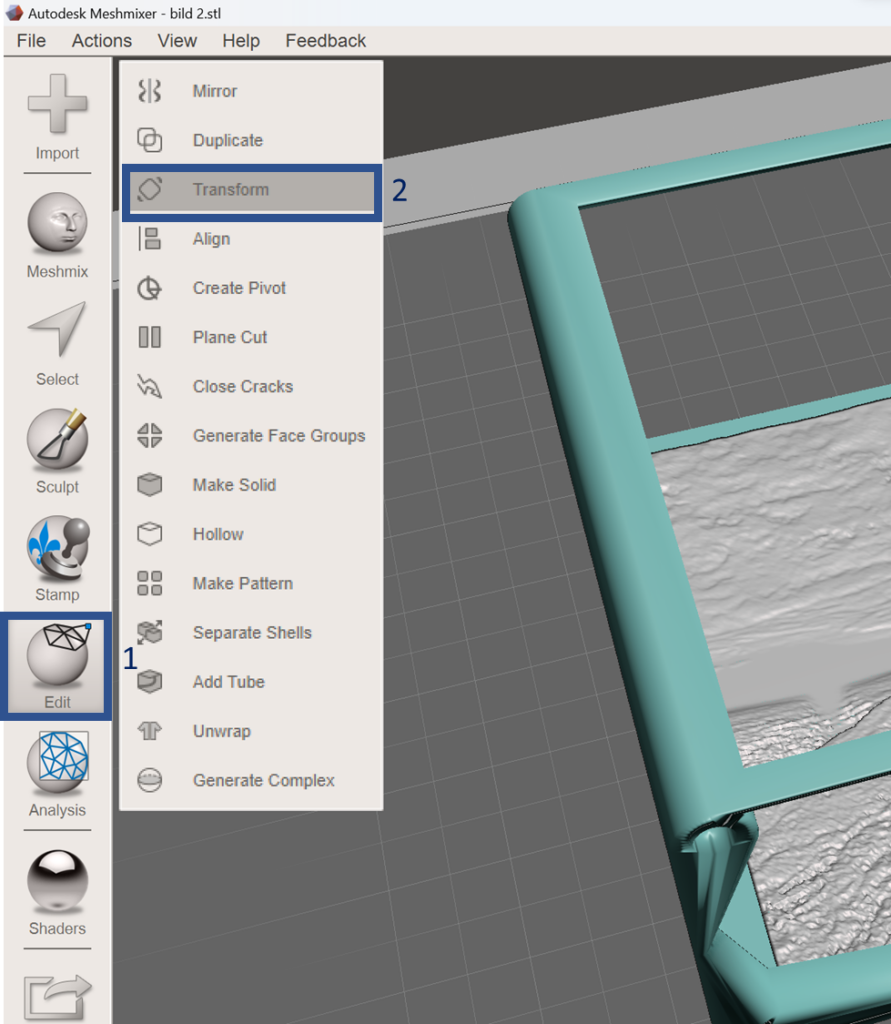Open the File menu

pyautogui.click(x=31, y=40)
